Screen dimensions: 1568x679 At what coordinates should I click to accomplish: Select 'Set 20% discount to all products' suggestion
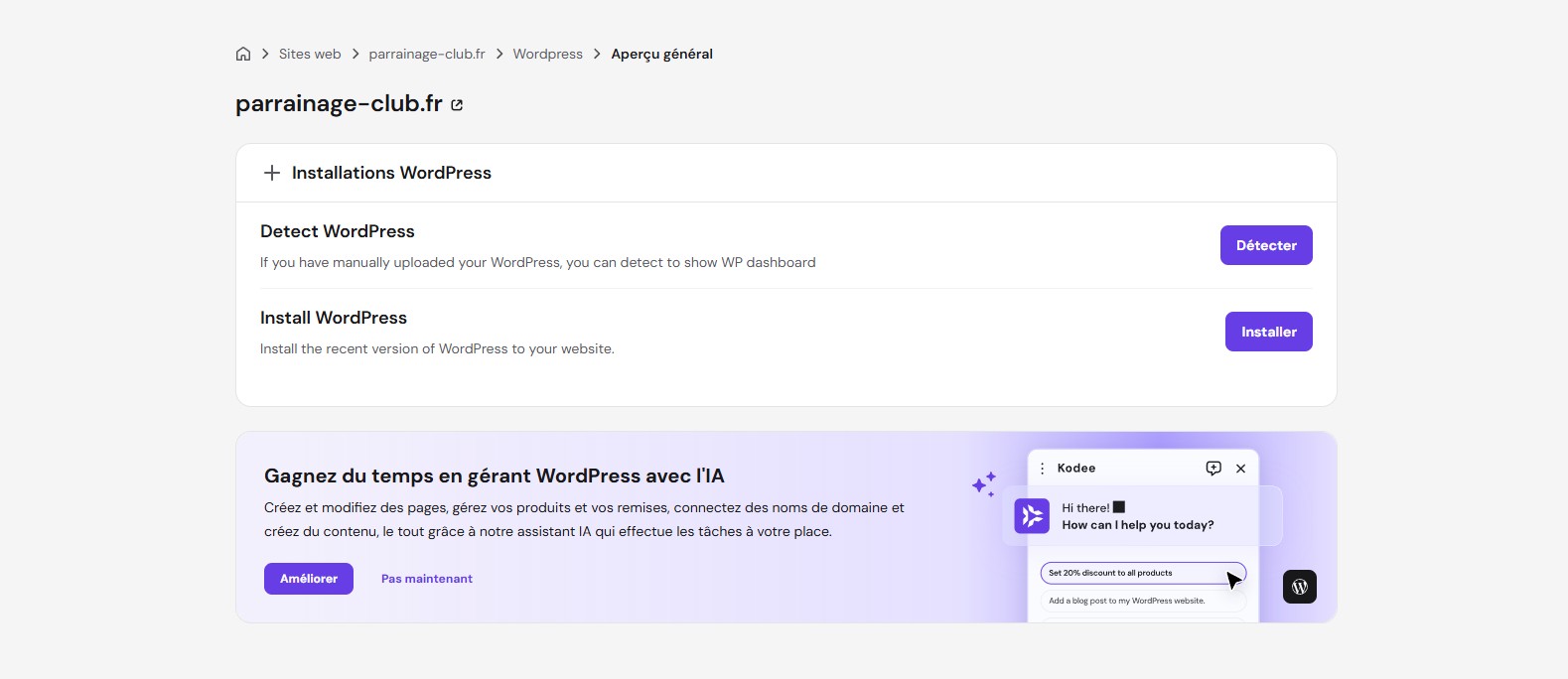click(1143, 573)
